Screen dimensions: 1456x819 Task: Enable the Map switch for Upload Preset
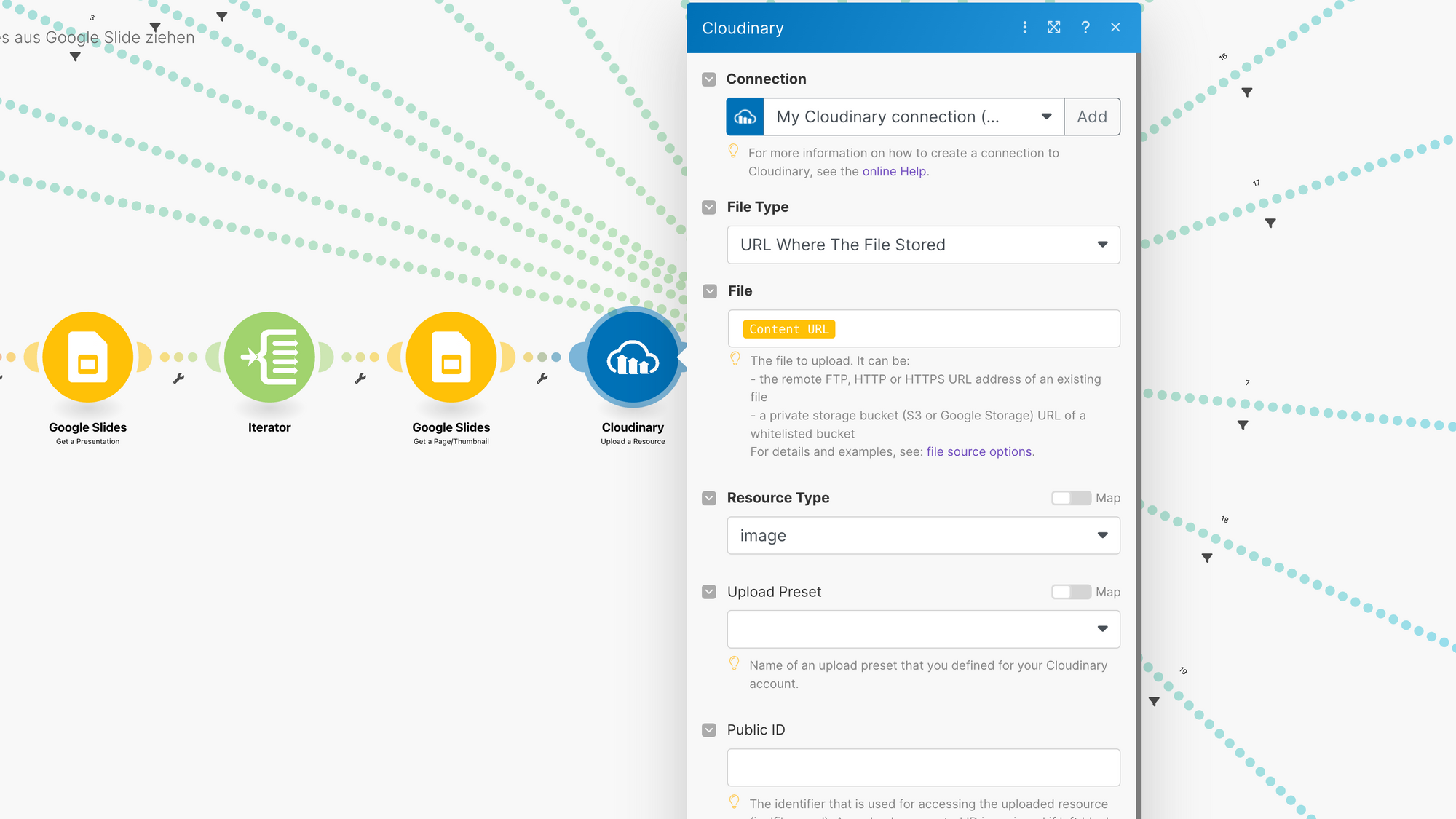(x=1071, y=592)
